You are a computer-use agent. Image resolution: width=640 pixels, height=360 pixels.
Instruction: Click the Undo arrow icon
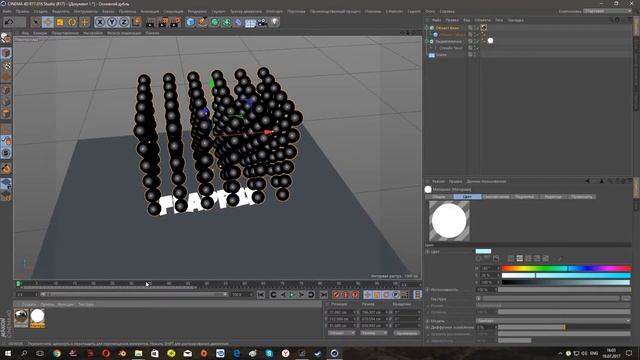tap(9, 22)
